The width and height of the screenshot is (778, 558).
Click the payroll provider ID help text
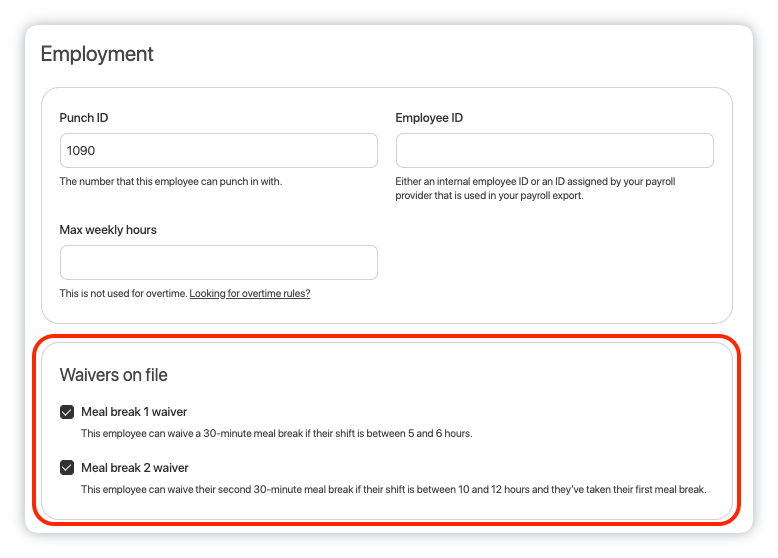(535, 188)
